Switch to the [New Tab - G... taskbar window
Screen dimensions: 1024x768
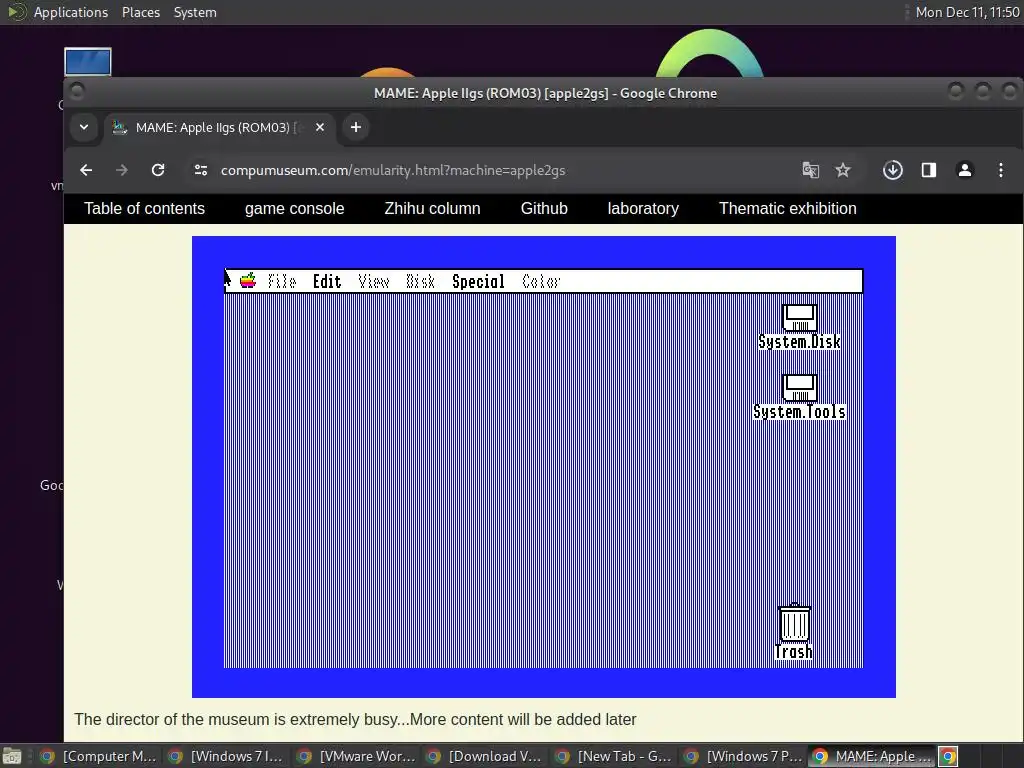[613, 756]
